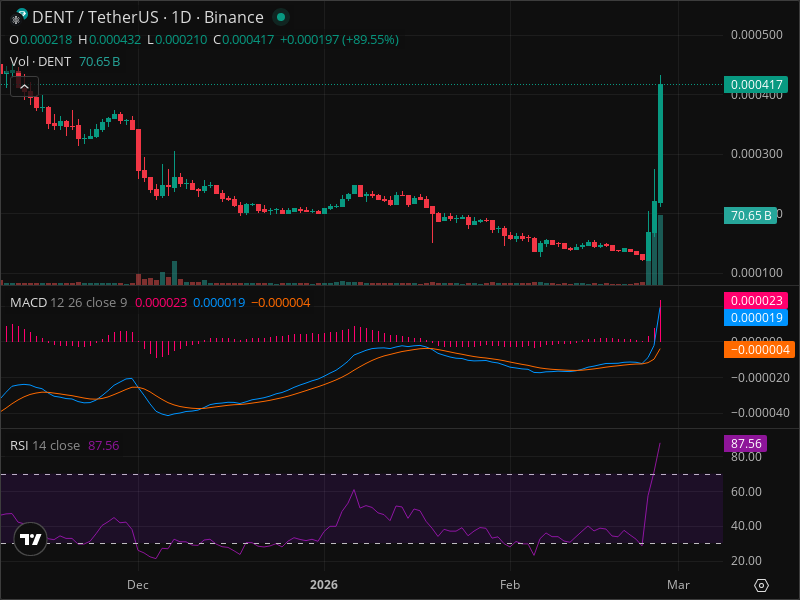Click the volume value 70.65 B in the legend

pos(99,62)
